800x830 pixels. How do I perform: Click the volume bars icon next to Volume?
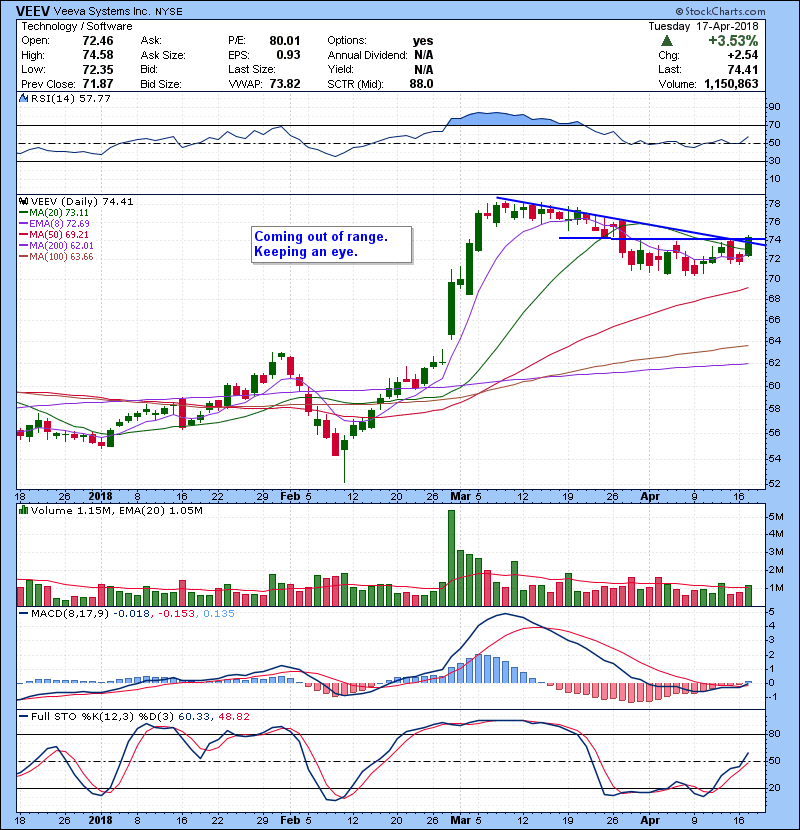(x=23, y=510)
